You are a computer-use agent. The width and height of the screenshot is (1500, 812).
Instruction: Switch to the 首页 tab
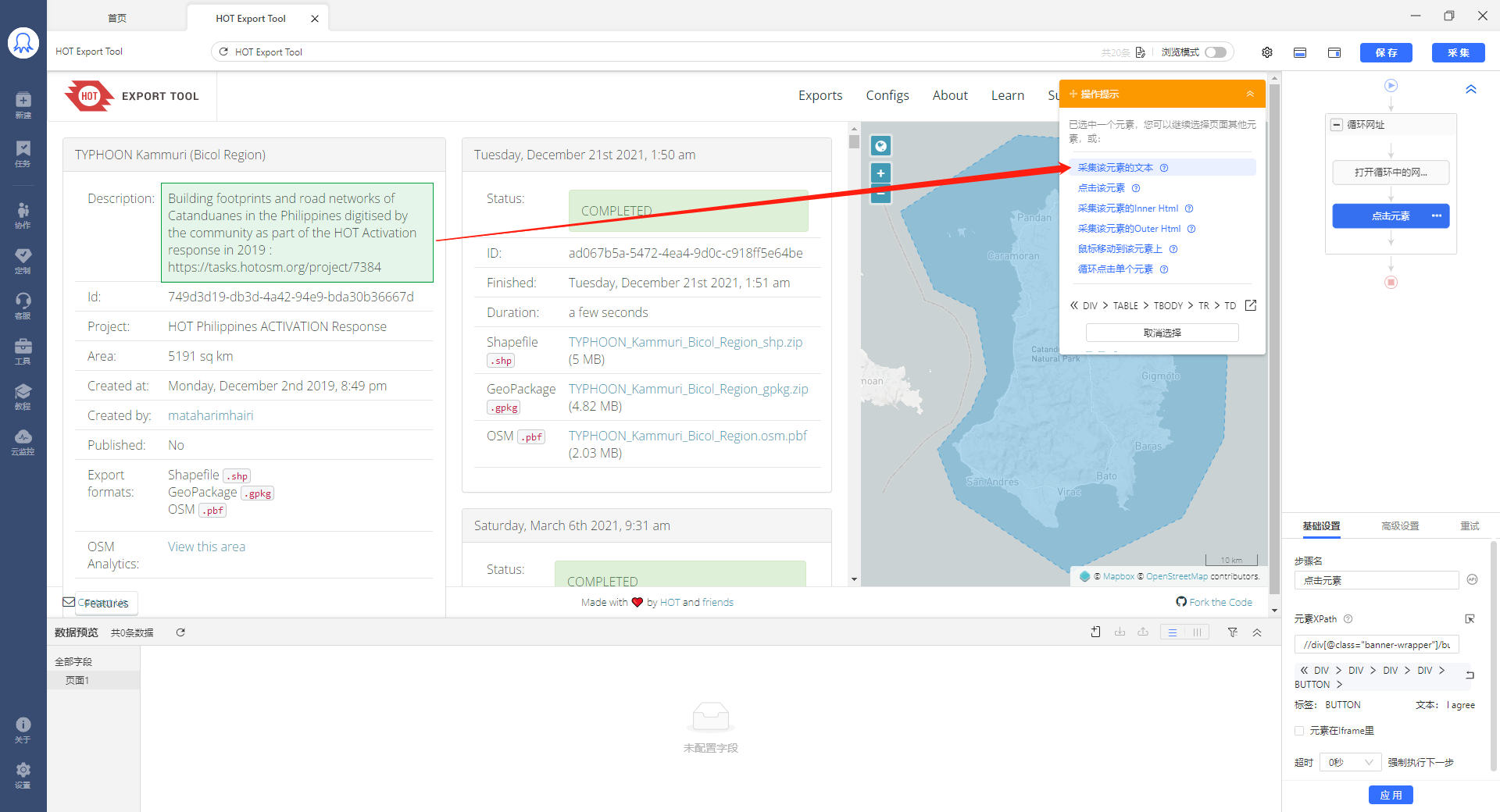click(x=117, y=18)
